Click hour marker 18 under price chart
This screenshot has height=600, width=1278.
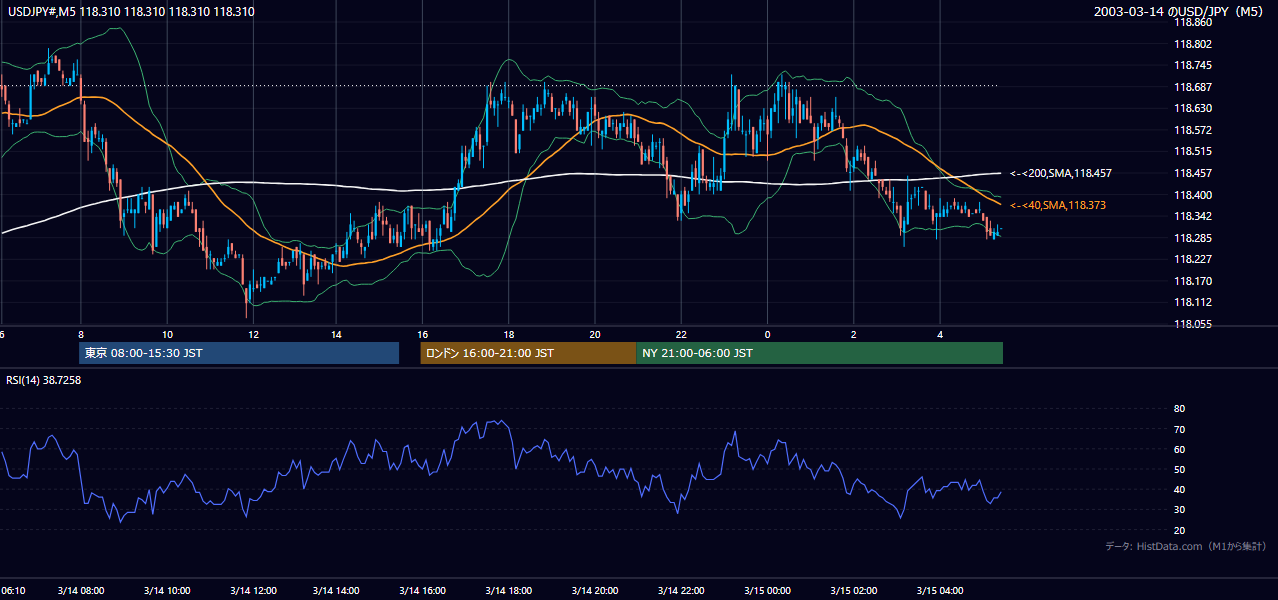(509, 334)
